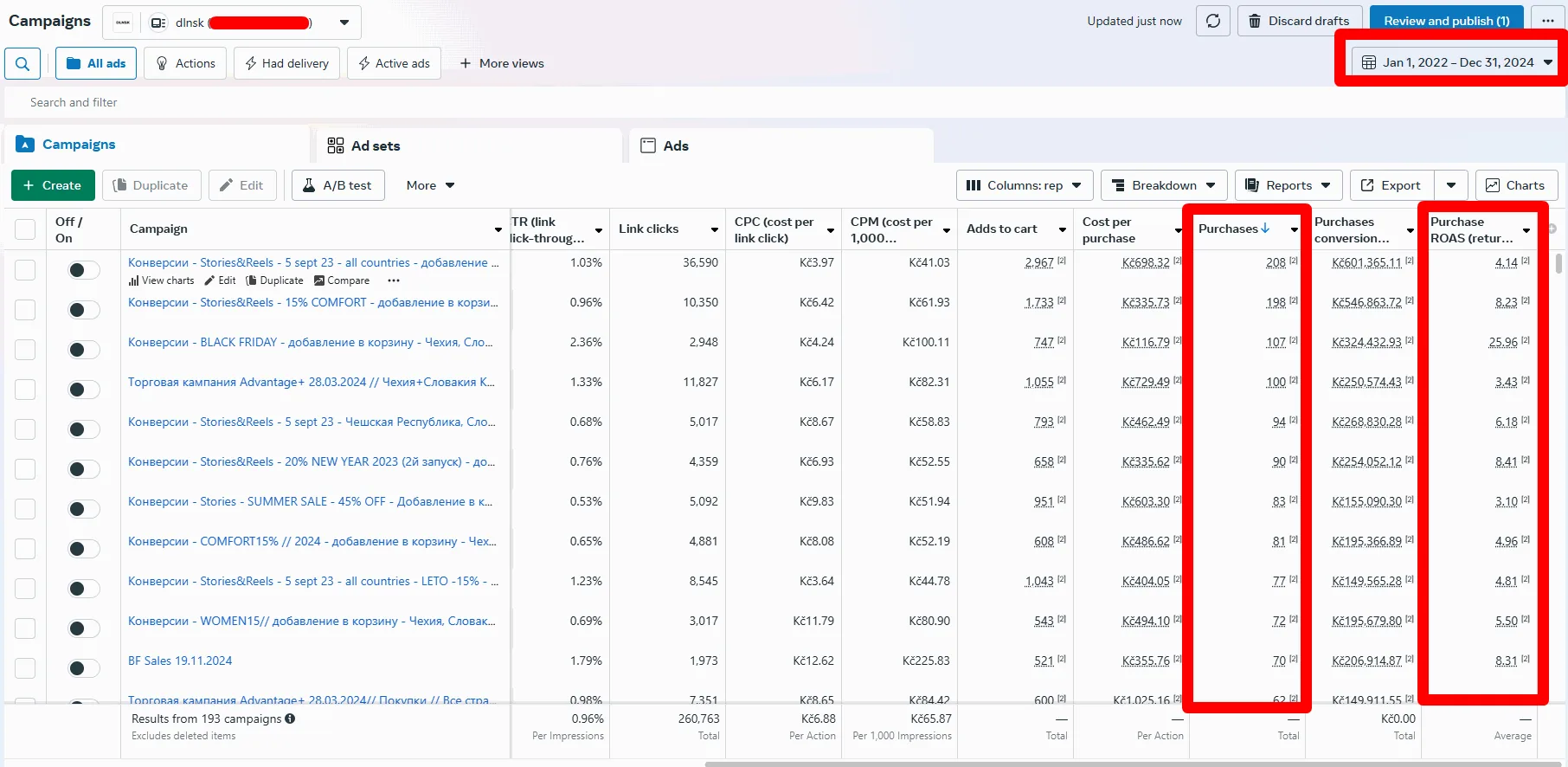Open the three-dots menu next to Review and publish
The width and height of the screenshot is (1568, 767).
[x=1548, y=21]
